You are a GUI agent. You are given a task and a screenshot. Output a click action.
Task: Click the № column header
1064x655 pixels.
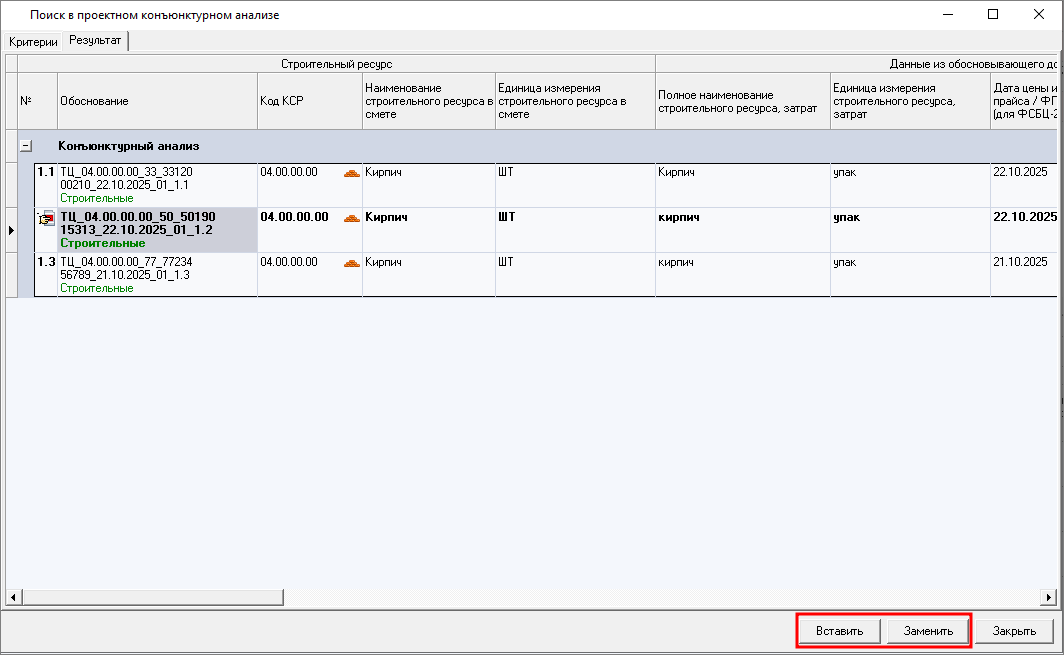[x=26, y=101]
